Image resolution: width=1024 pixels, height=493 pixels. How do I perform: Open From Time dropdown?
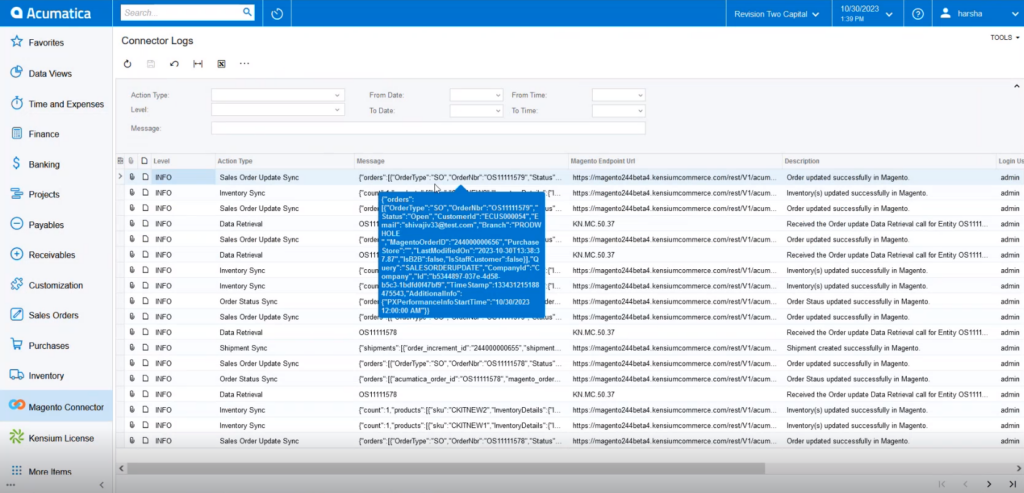click(640, 95)
